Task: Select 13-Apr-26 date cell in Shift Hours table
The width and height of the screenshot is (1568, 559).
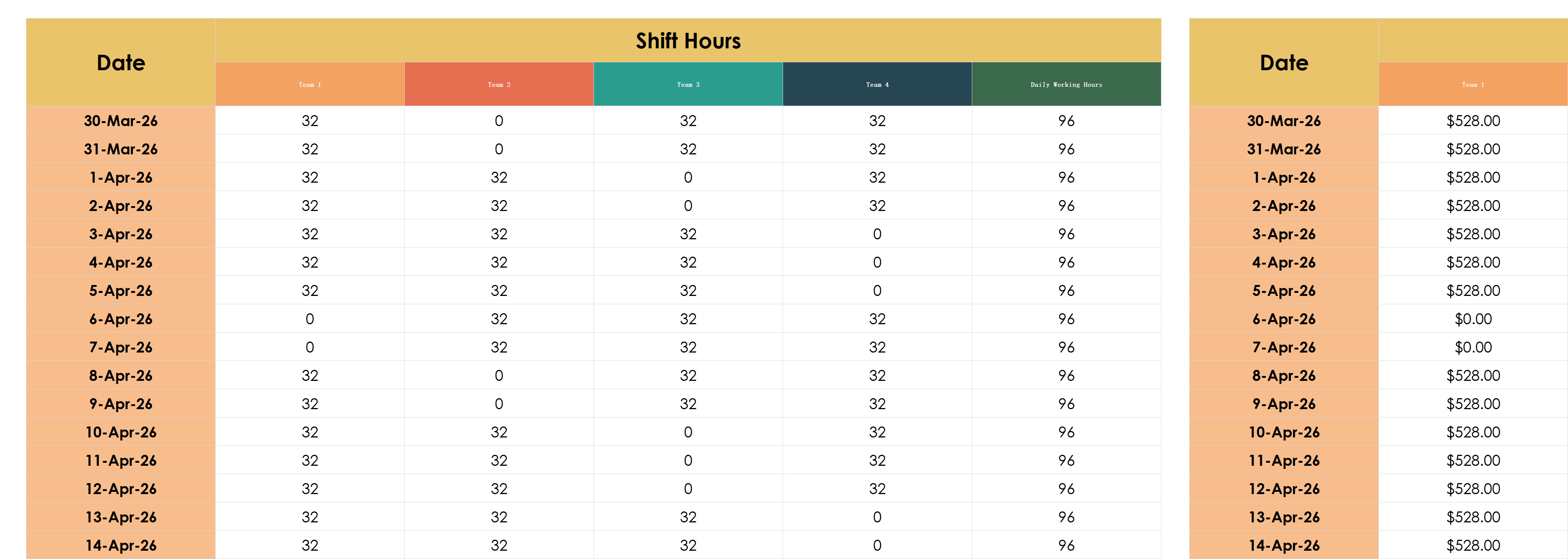Action: 120,517
